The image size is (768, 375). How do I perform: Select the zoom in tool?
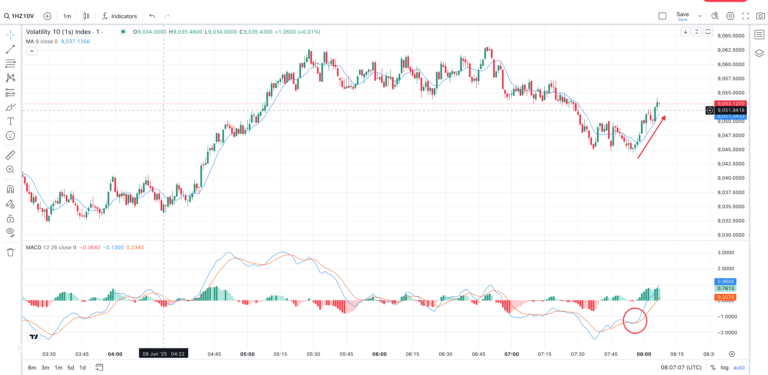pyautogui.click(x=10, y=169)
